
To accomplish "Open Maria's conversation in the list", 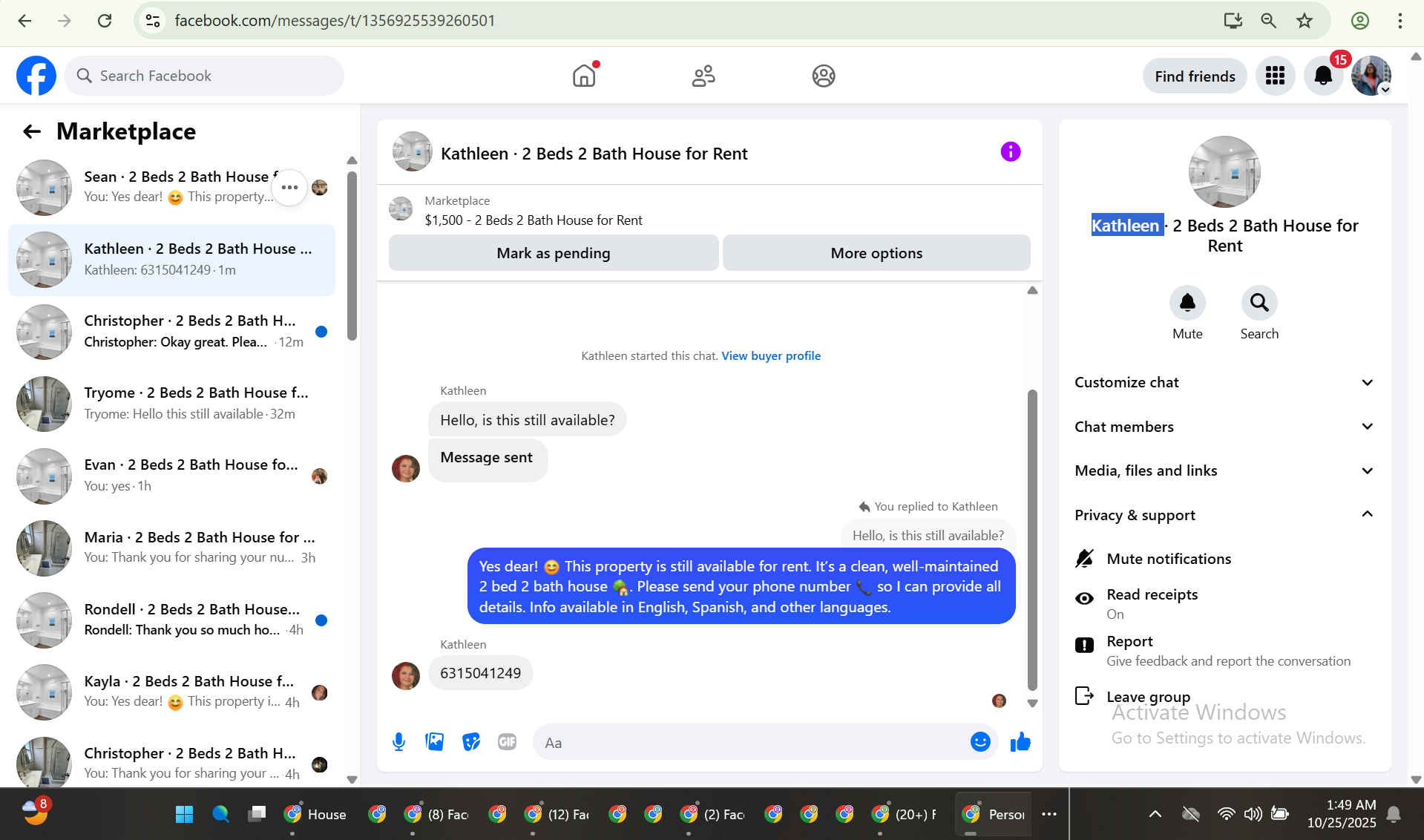I will (x=171, y=548).
